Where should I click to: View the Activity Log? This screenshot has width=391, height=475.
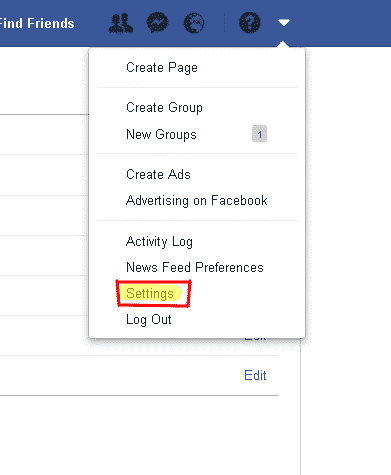[x=159, y=241]
